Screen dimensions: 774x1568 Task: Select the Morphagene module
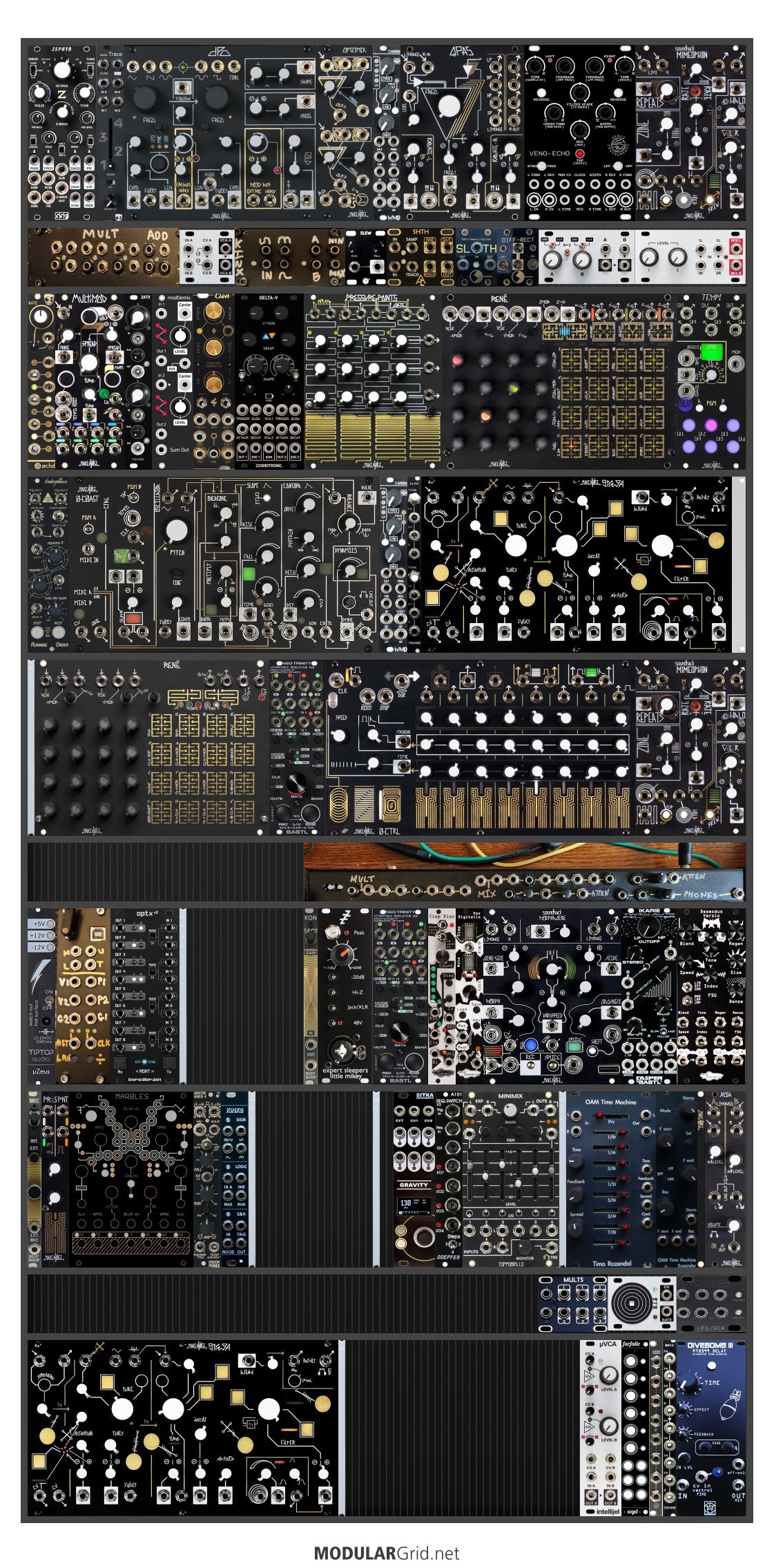[x=552, y=996]
